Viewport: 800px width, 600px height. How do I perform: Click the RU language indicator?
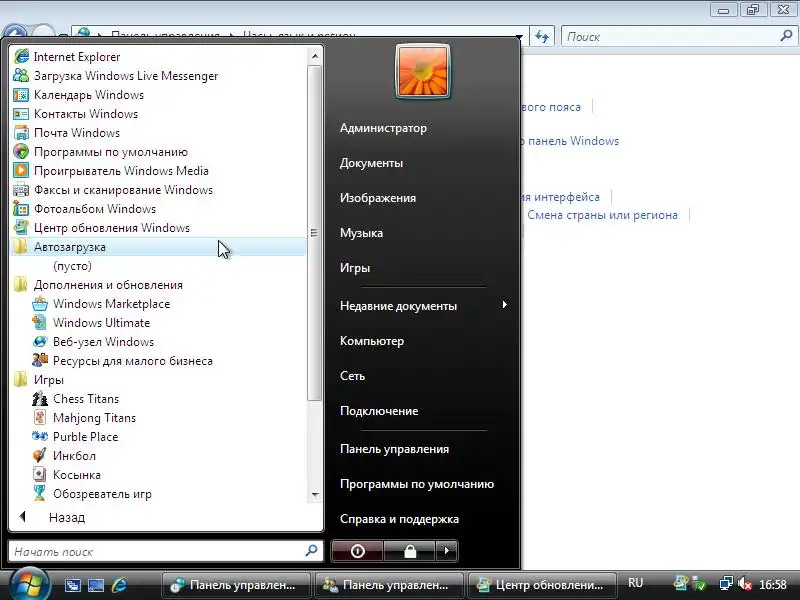click(635, 583)
